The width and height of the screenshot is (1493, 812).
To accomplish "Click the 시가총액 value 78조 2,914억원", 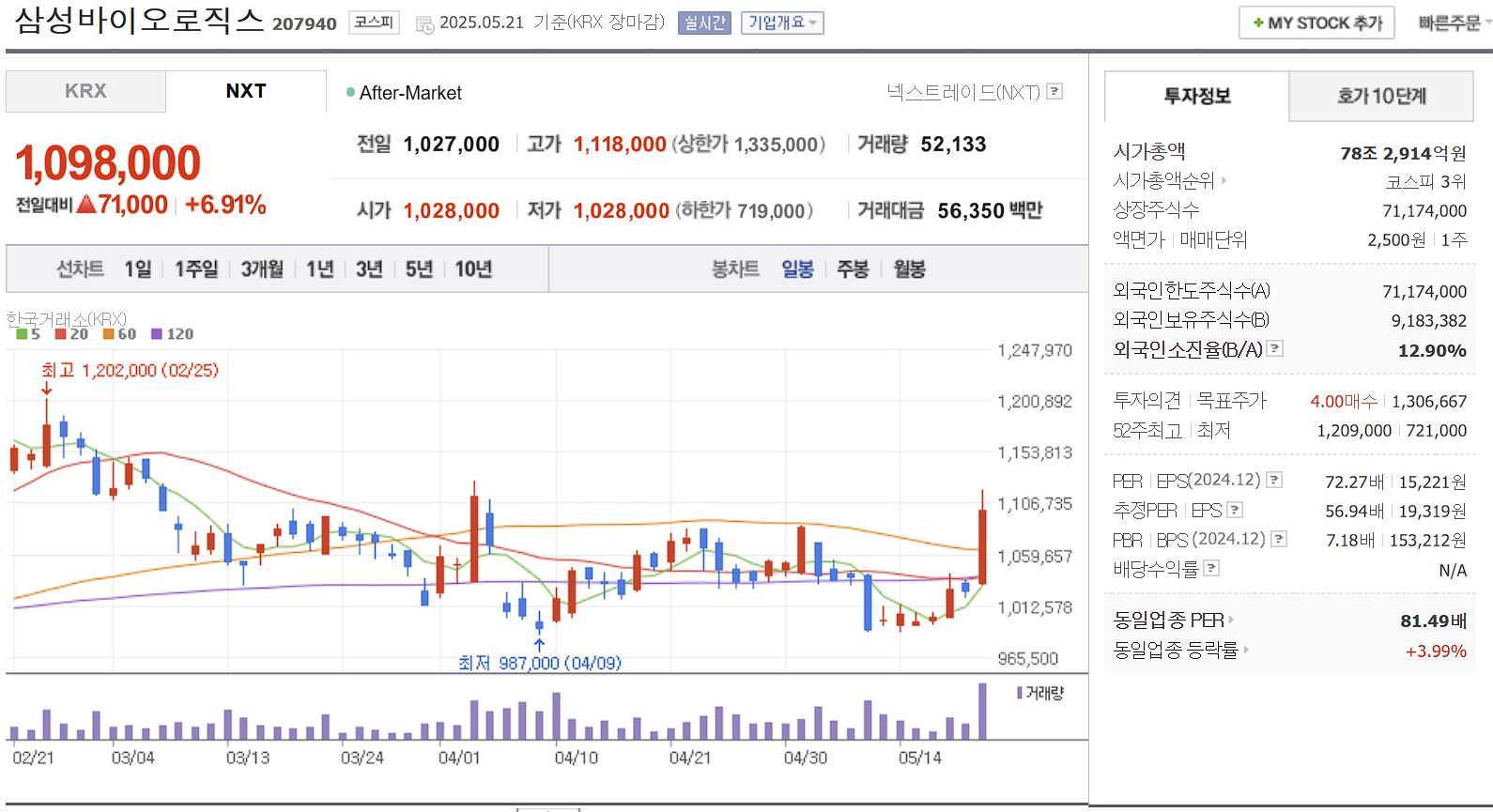I will tap(1403, 153).
